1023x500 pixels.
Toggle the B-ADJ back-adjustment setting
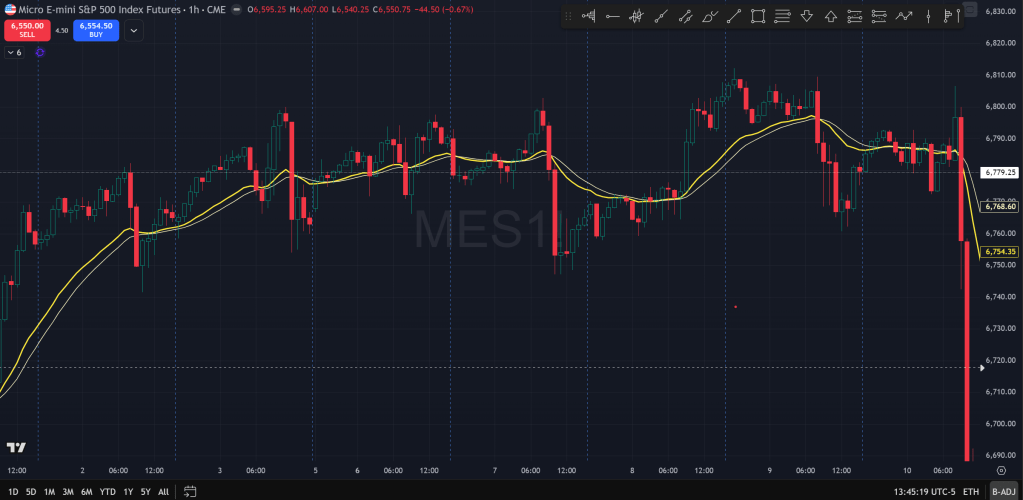coord(1002,491)
